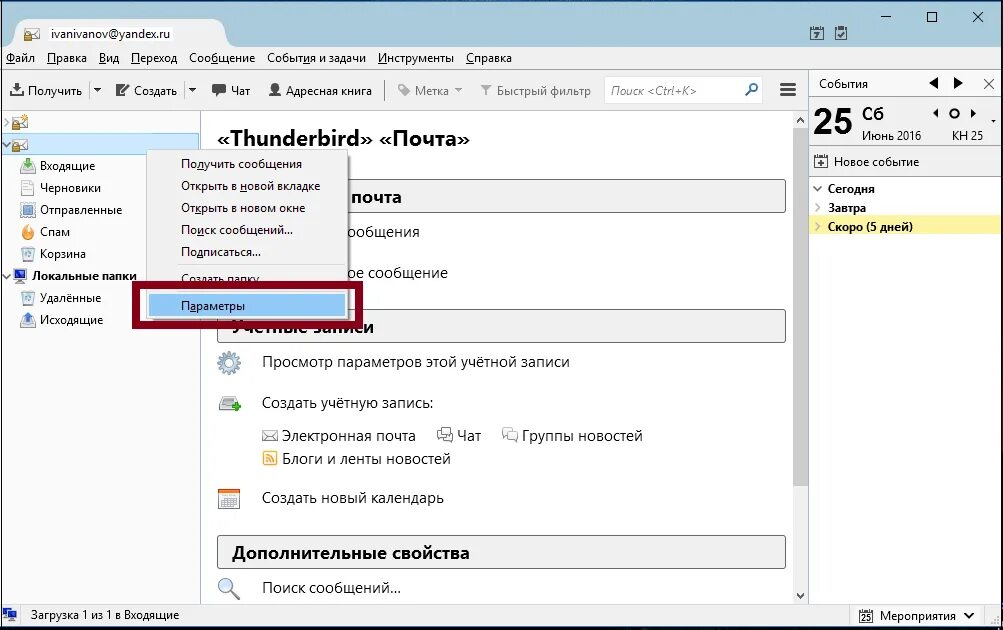Choose Подписаться... in context menu

(248, 252)
